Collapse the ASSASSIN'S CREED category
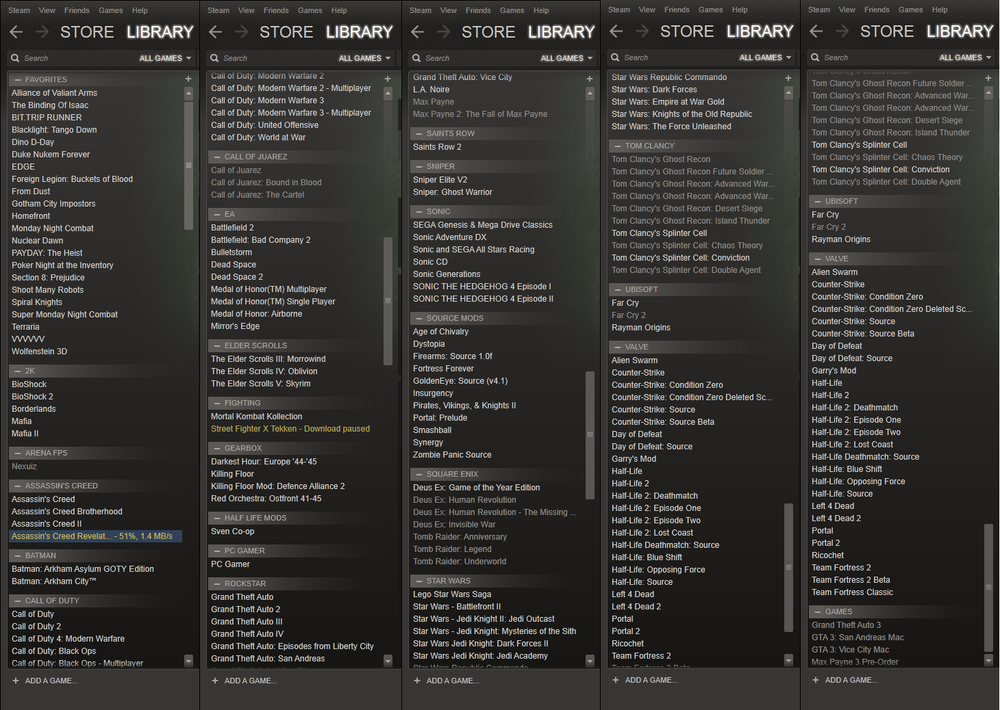 [17, 486]
